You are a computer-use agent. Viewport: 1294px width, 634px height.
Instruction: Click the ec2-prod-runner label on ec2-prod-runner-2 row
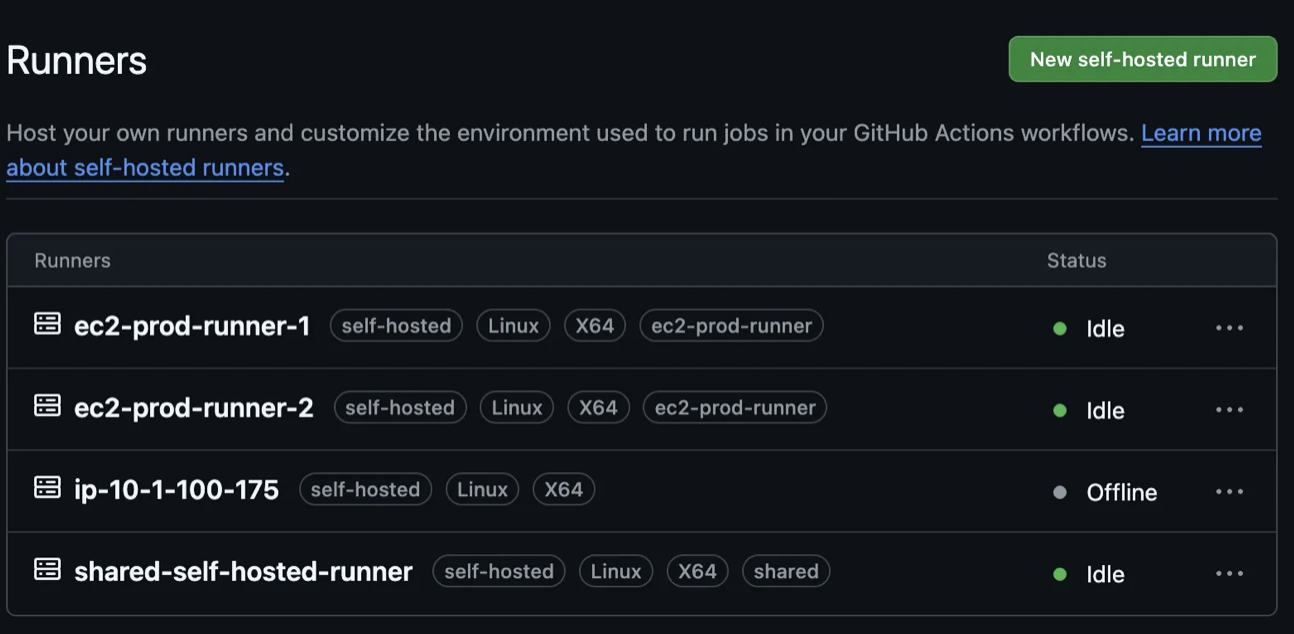click(735, 407)
